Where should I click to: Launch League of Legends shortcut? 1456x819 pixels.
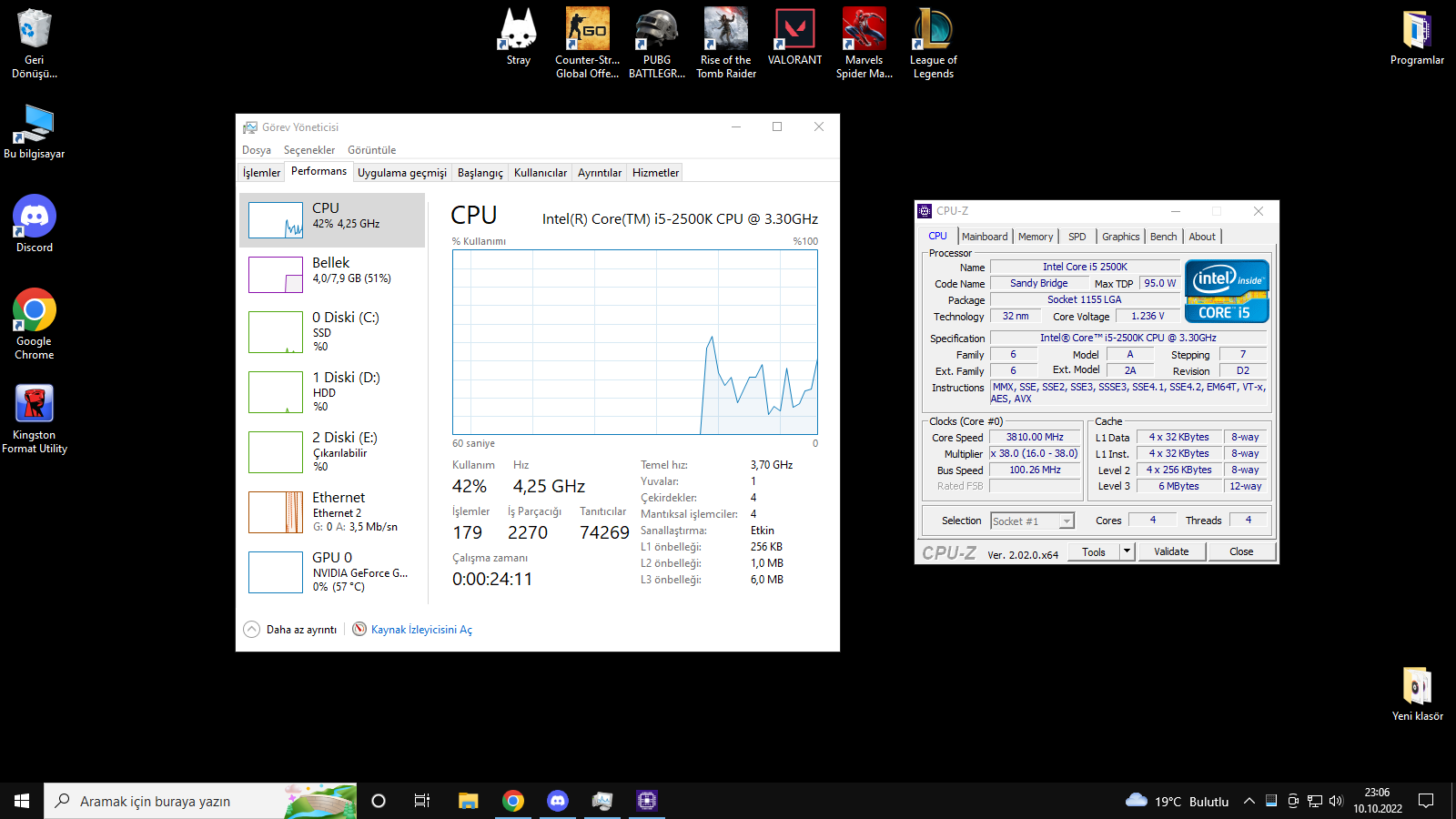coord(934,44)
